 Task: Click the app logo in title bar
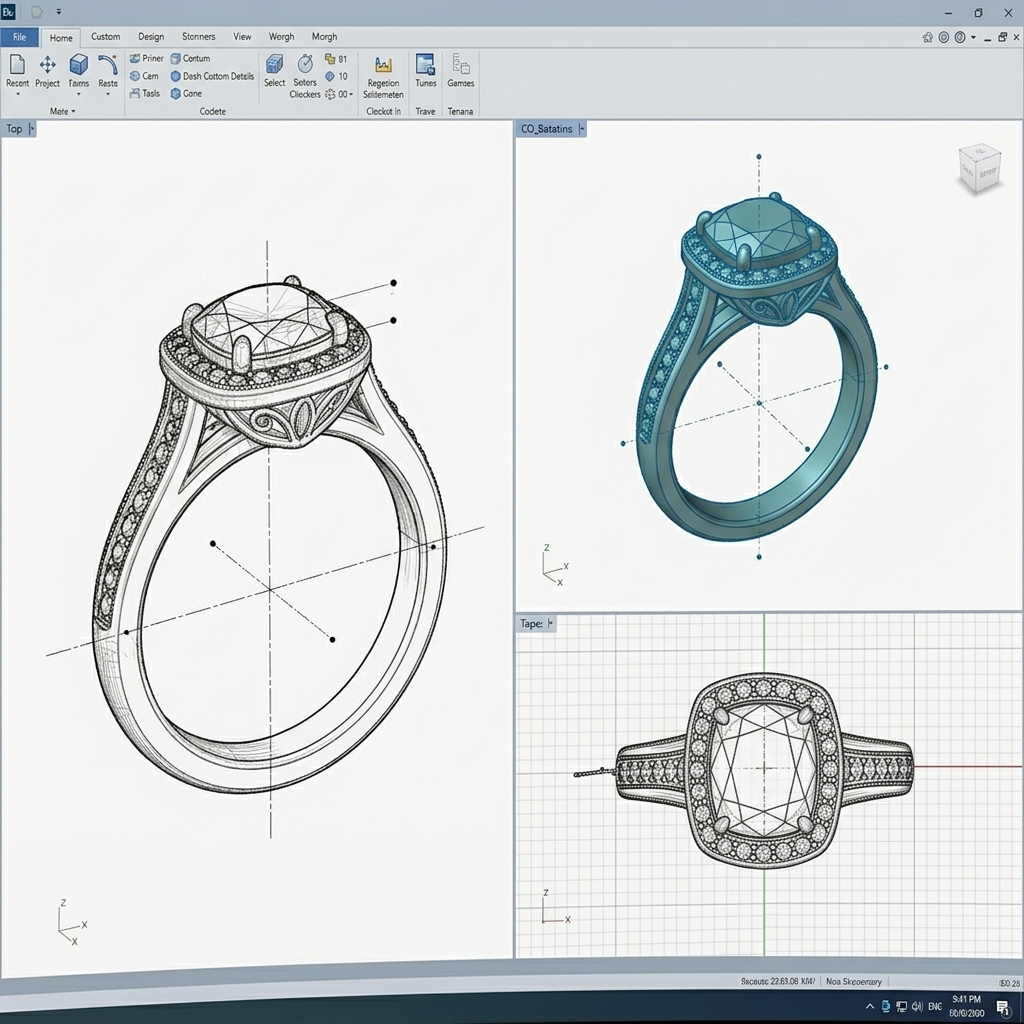(x=8, y=12)
